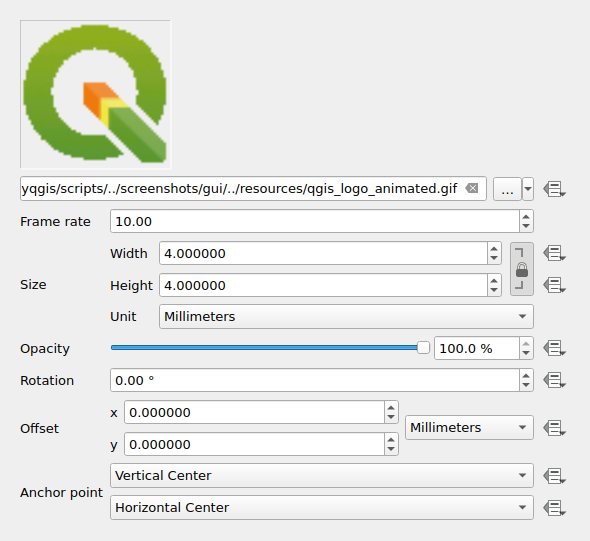
Task: Decrease Rotation with down arrow
Action: [526, 385]
